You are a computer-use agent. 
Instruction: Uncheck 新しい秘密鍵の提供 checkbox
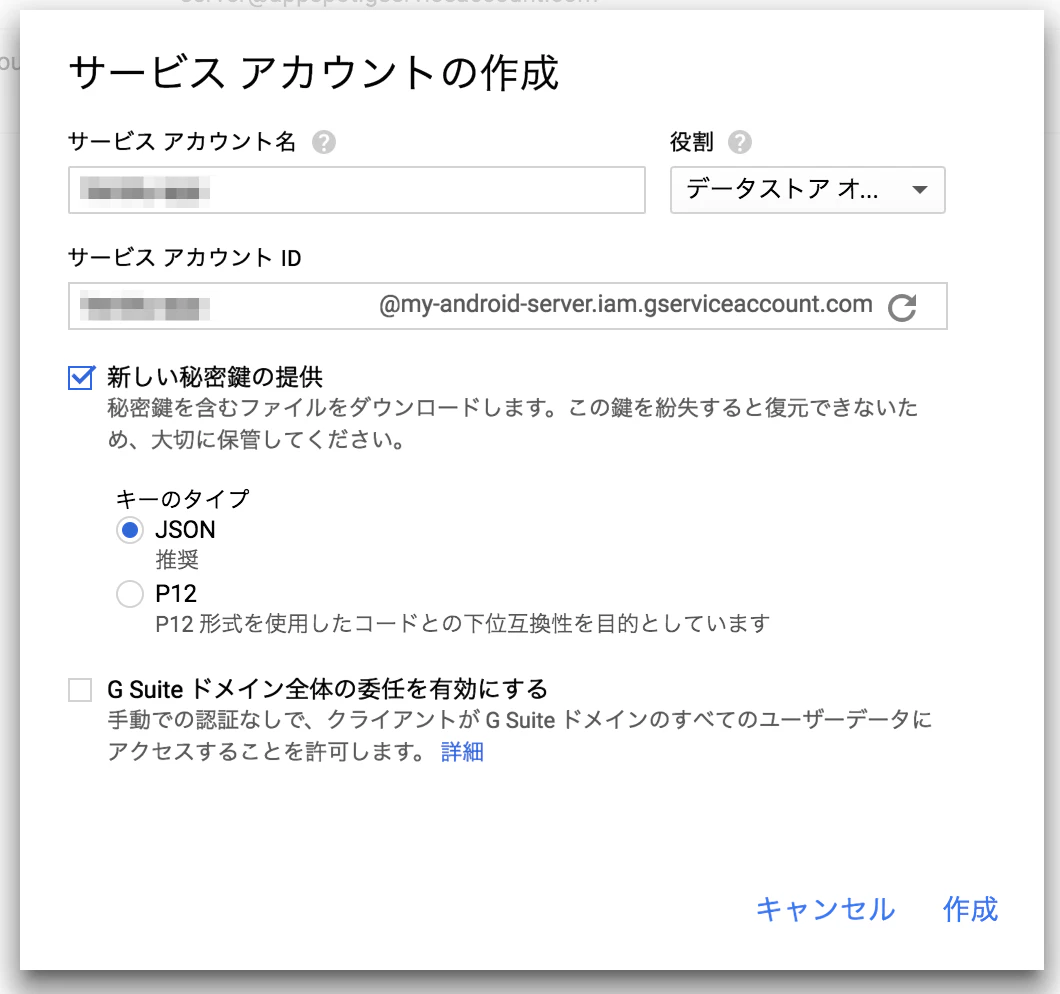coord(80,377)
